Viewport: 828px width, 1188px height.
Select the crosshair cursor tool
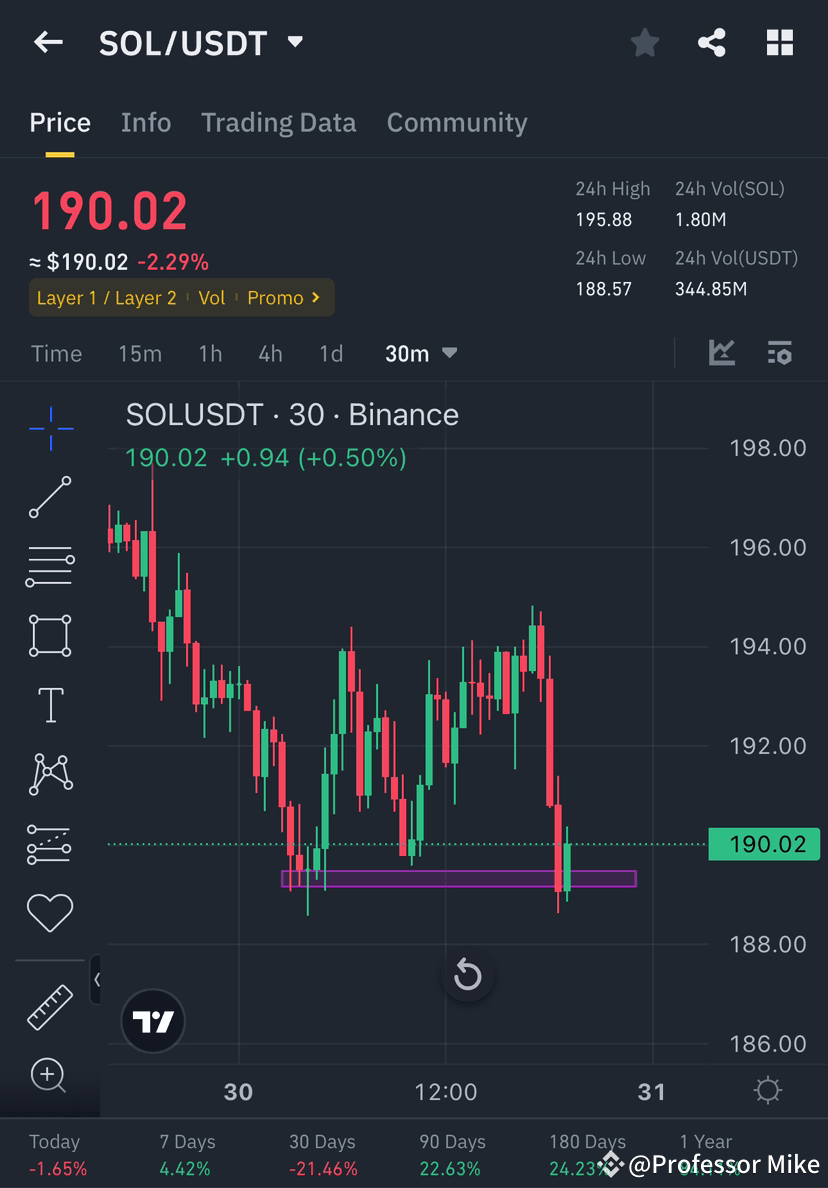click(x=50, y=428)
